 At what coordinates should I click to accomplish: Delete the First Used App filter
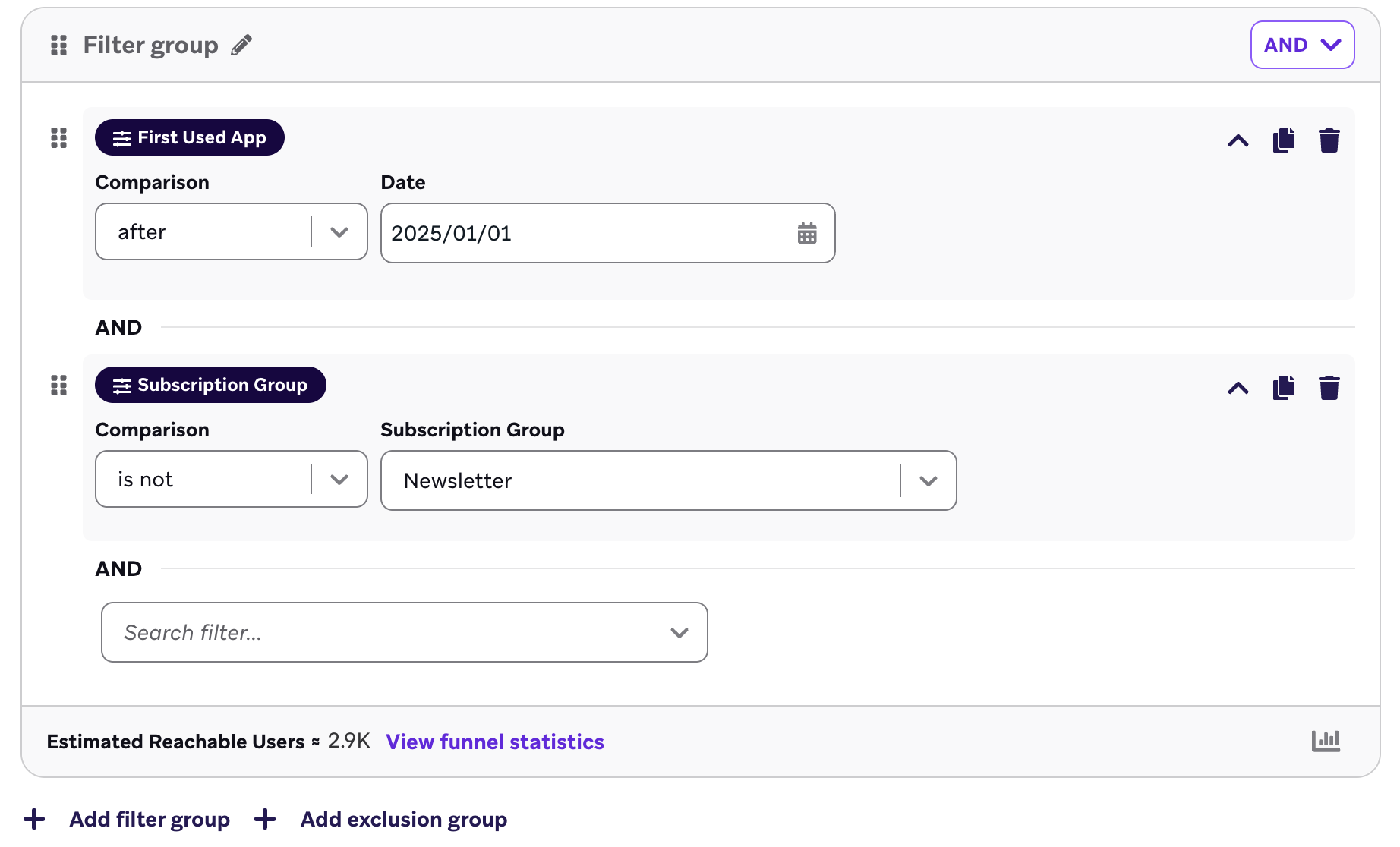(x=1329, y=140)
